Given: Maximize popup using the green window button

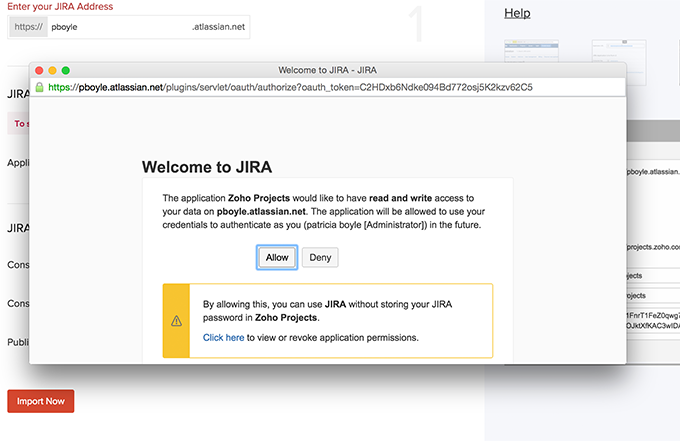Looking at the screenshot, I should [66, 71].
